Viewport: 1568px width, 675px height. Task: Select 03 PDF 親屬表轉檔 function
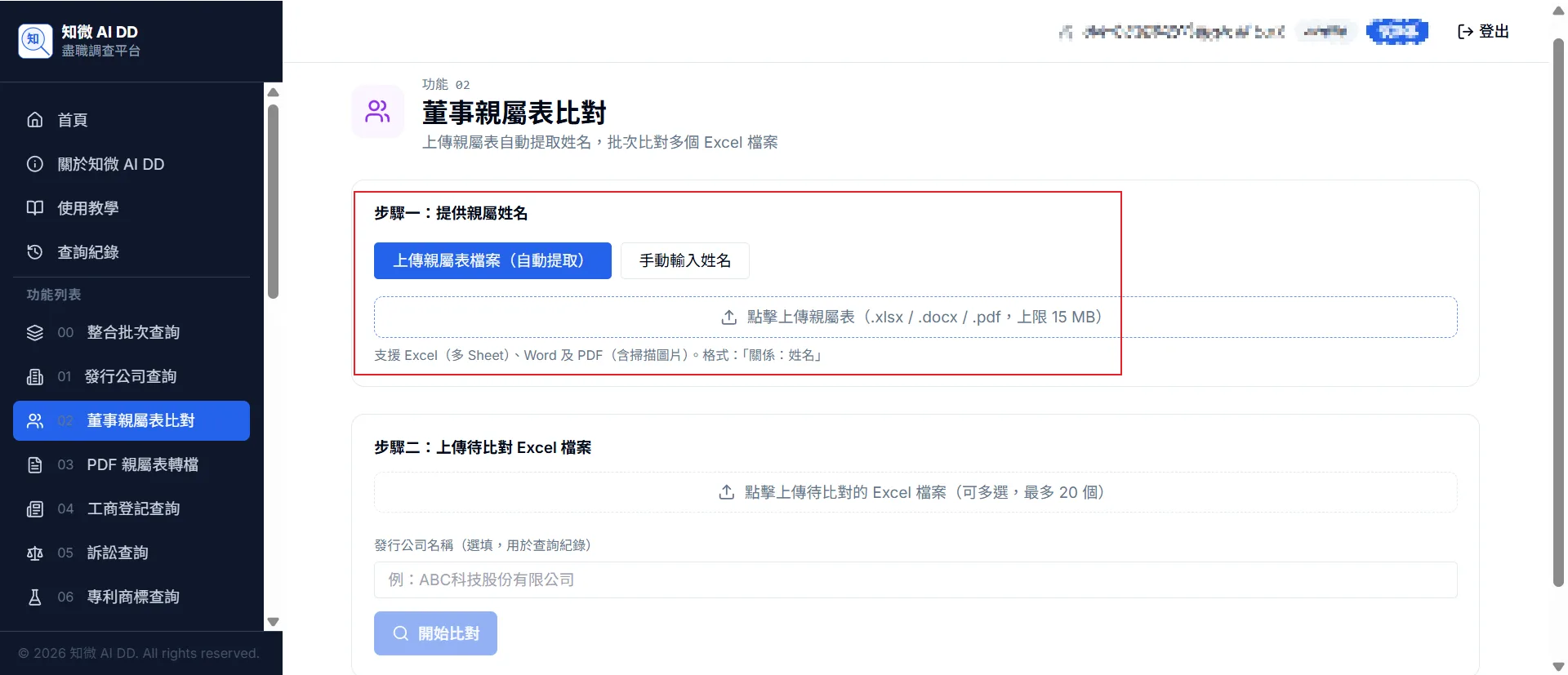point(131,464)
